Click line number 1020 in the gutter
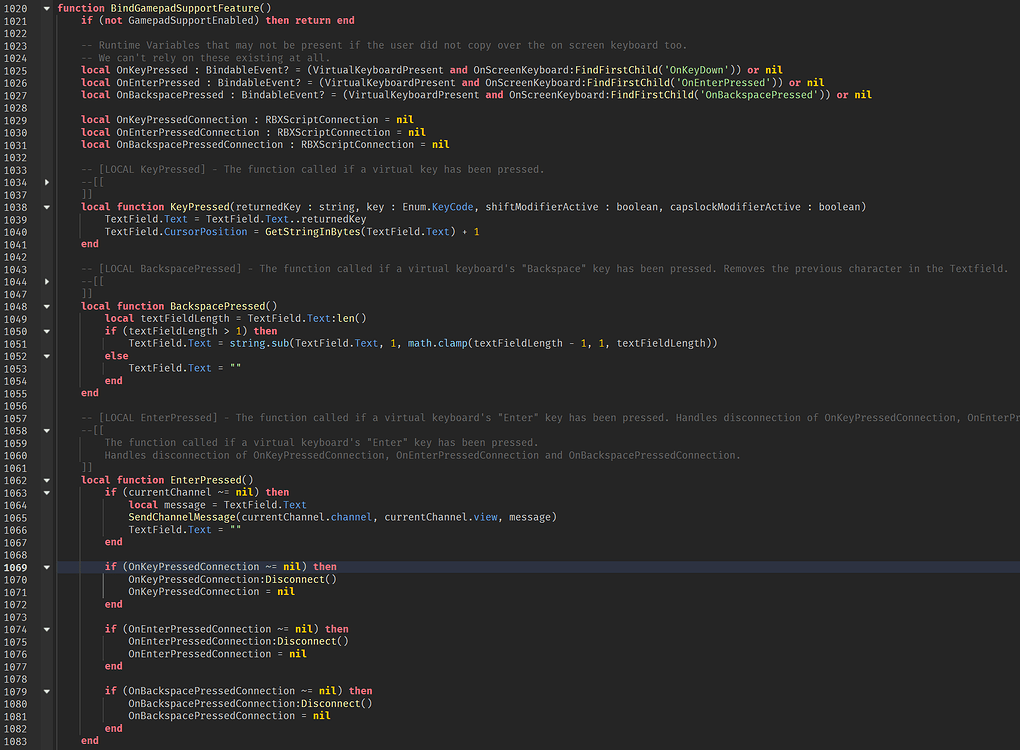The image size is (1020, 750). (x=18, y=8)
